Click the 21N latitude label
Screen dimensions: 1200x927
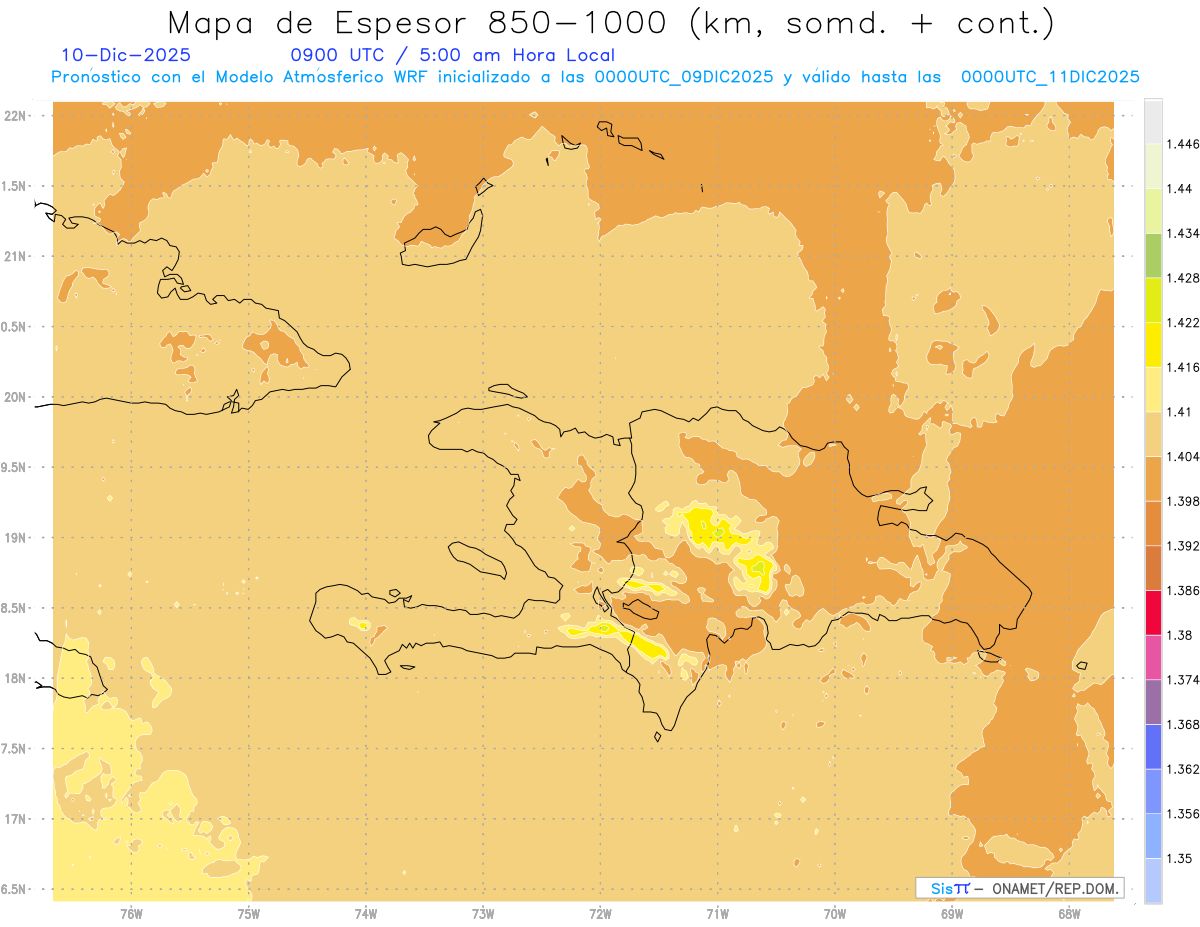(x=17, y=256)
